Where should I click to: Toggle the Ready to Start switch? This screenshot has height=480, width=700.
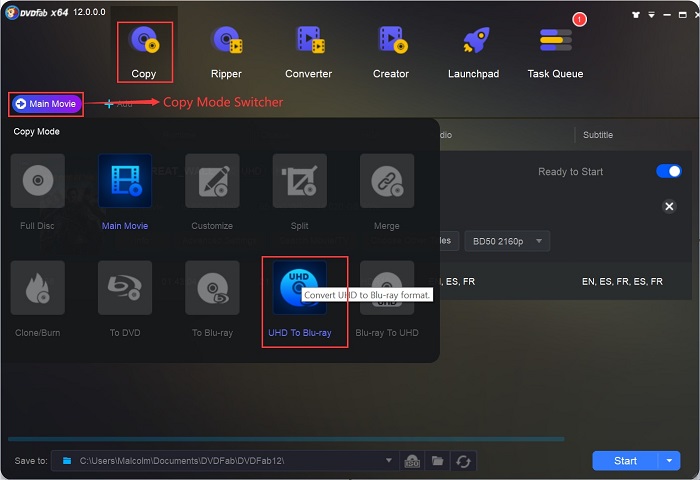pos(669,171)
